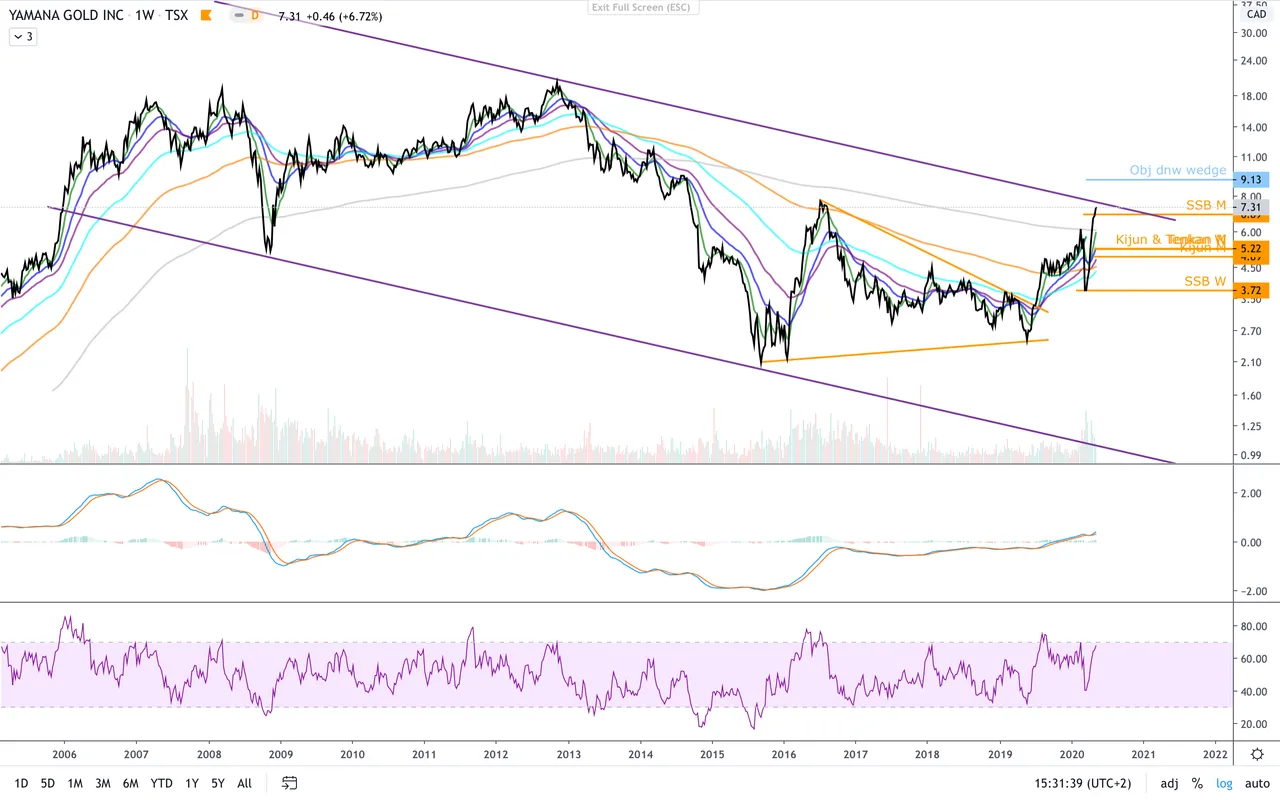
Task: Expand the collapsed indicators legend showing 3
Action: click(22, 37)
